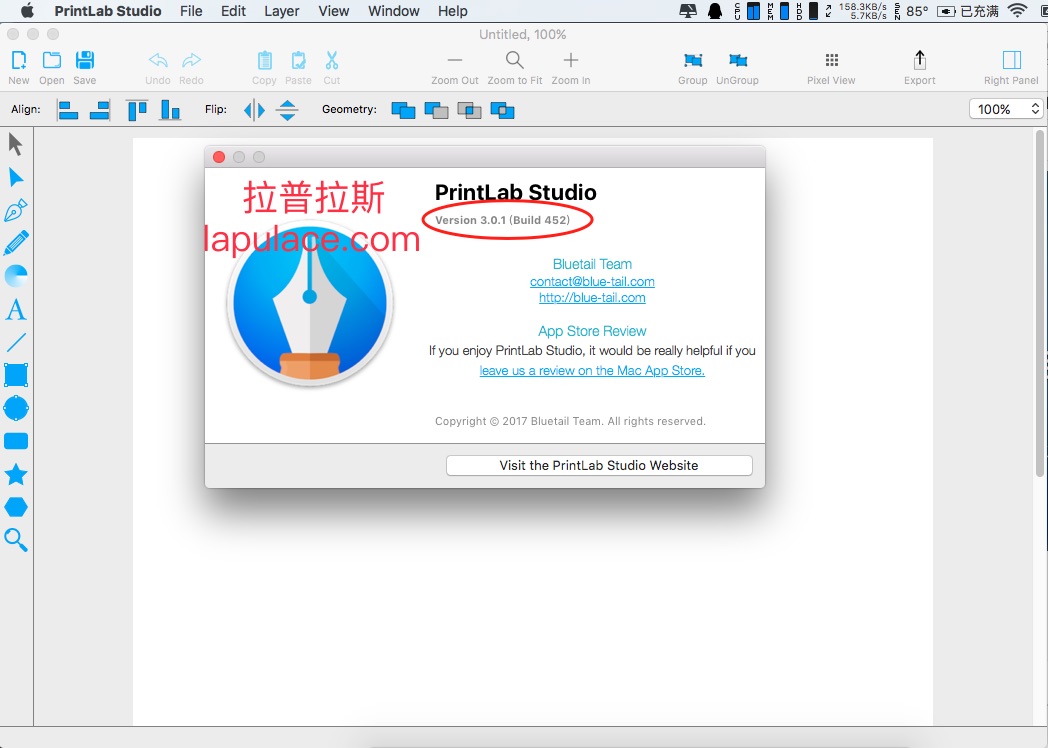Click the Open toolbar icon
Screen dimensions: 1048x748
tap(51, 68)
